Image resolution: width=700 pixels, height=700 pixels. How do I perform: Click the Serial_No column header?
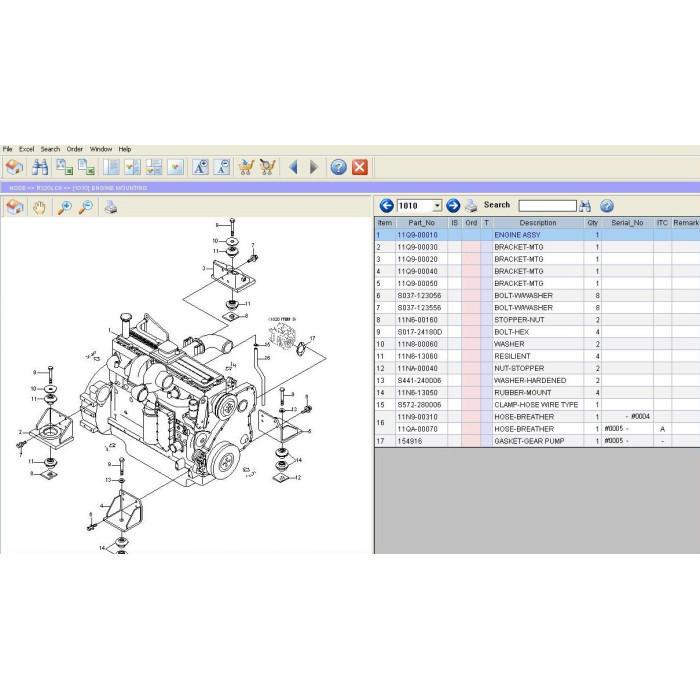click(x=627, y=223)
